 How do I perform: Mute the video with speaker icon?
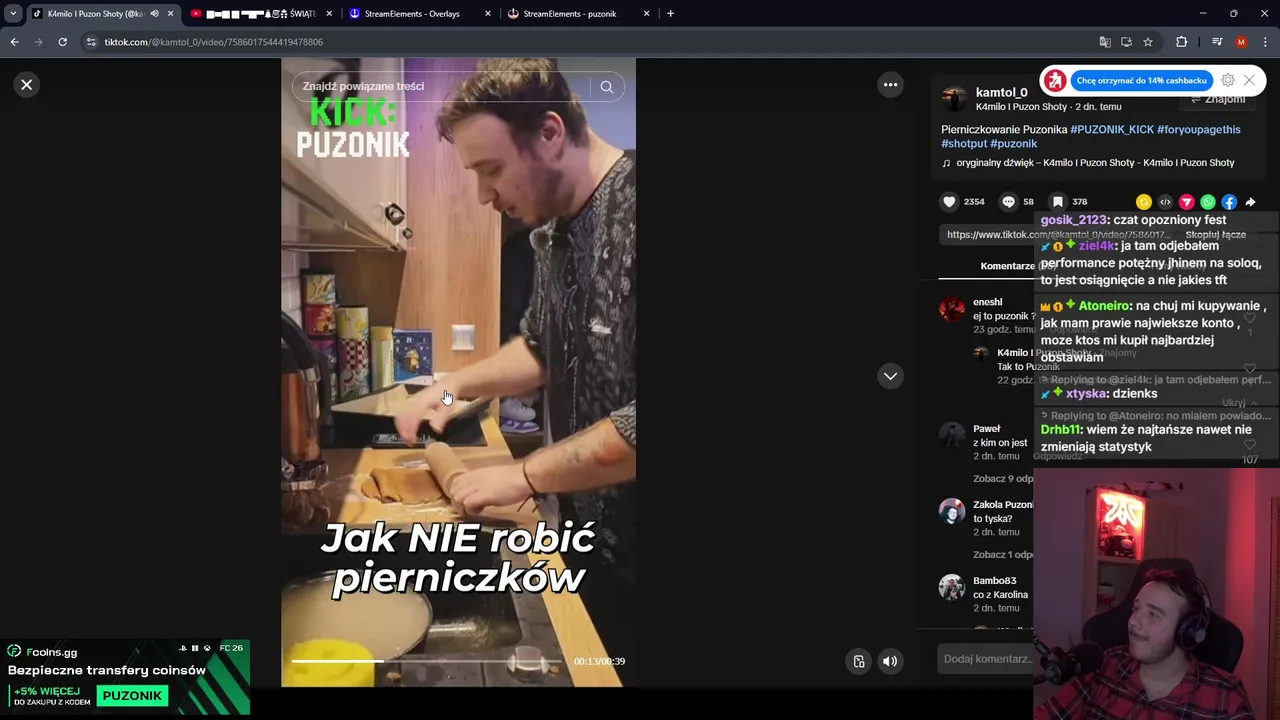[889, 661]
